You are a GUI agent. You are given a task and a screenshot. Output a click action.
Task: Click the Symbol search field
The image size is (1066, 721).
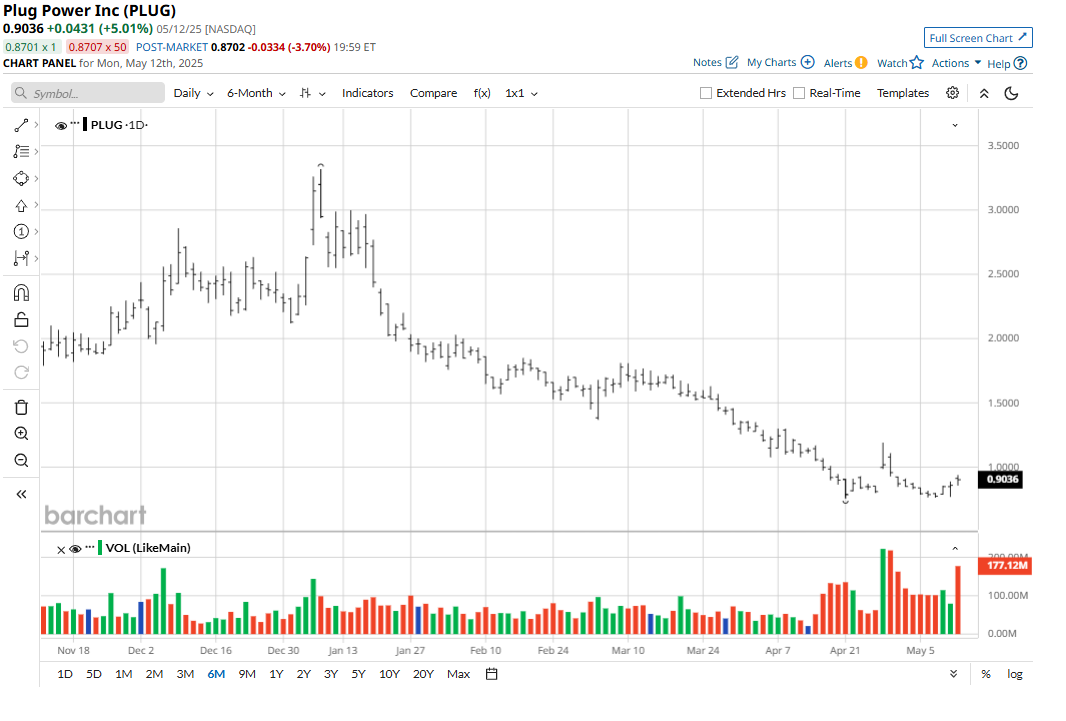[x=88, y=93]
